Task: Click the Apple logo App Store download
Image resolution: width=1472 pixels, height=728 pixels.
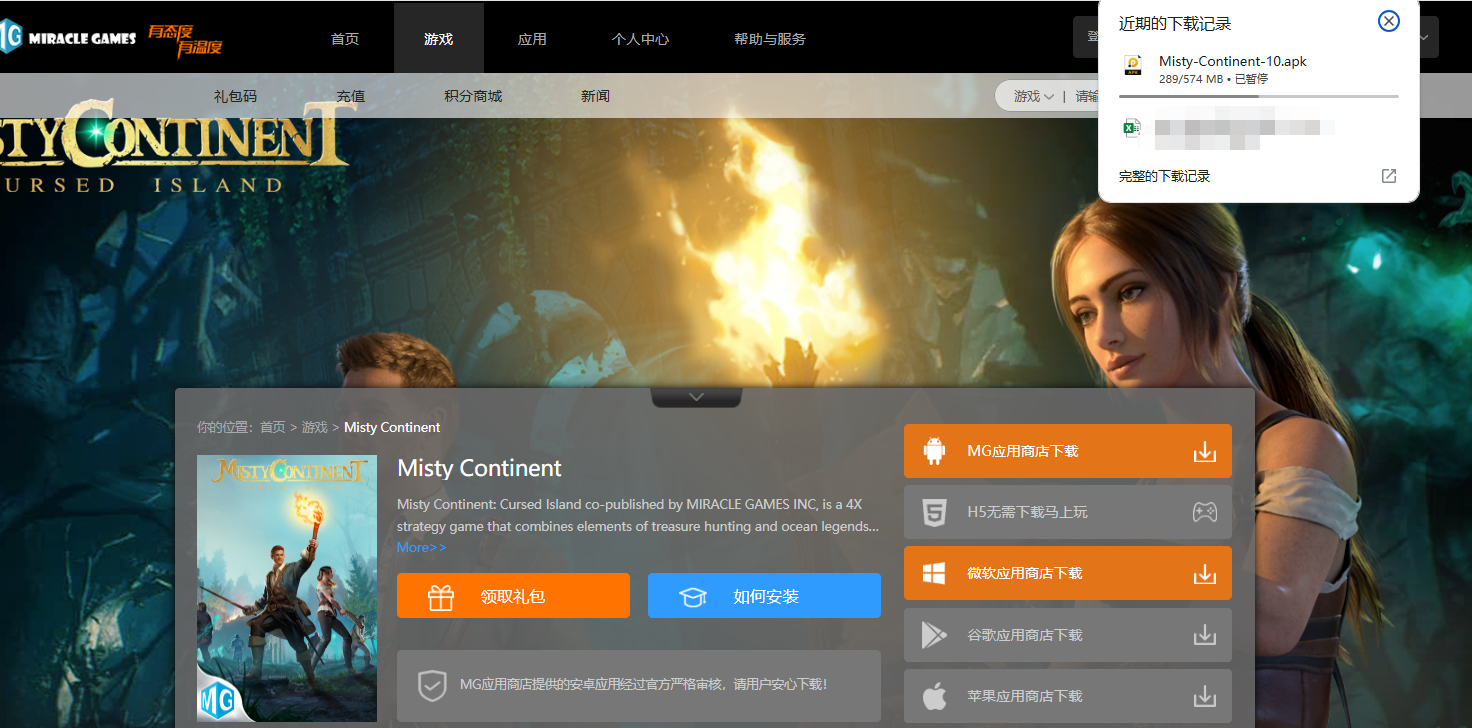Action: coord(934,696)
